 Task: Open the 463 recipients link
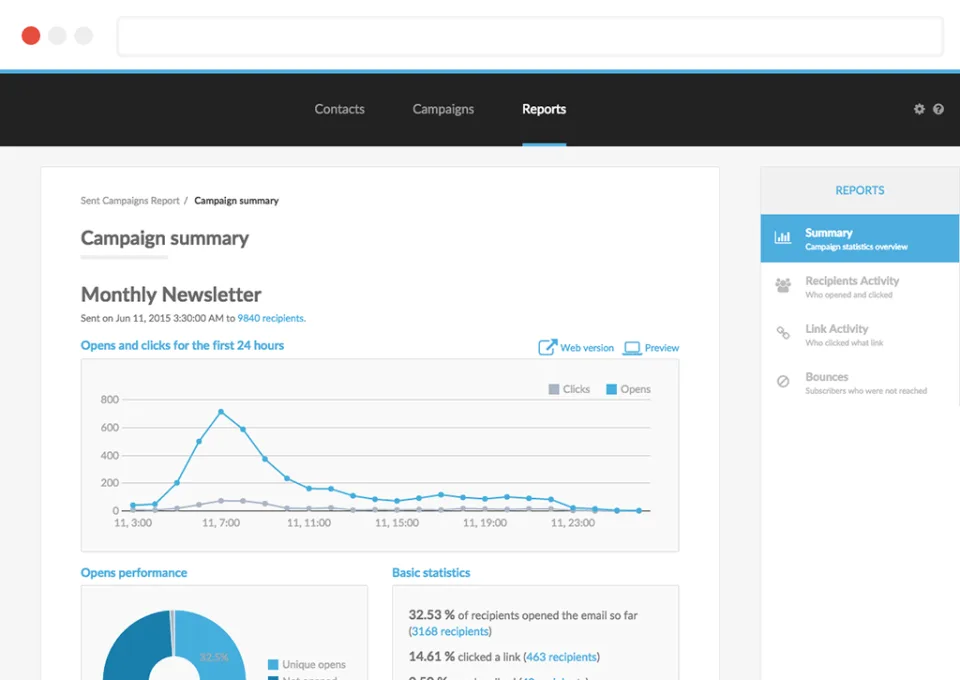point(561,657)
